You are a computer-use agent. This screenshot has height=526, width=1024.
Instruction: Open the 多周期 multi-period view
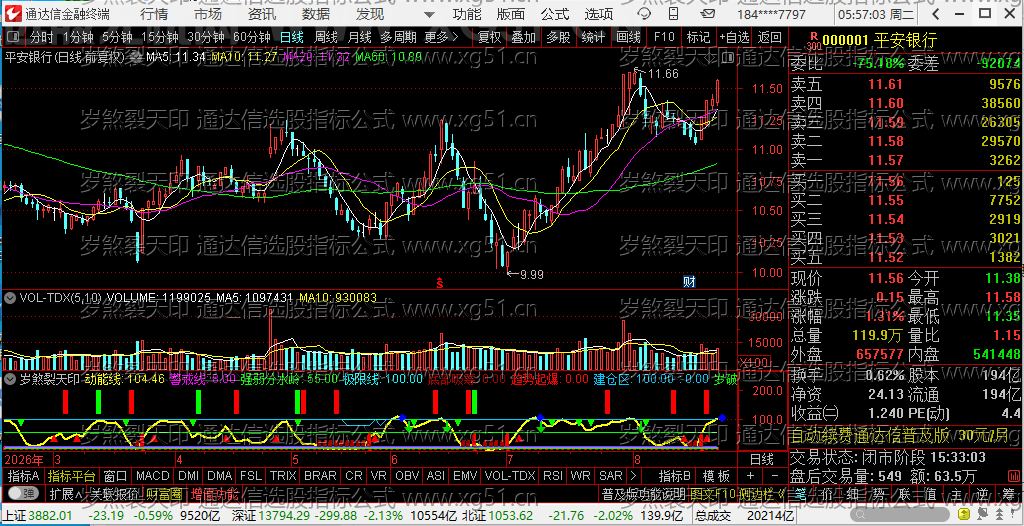(398, 37)
